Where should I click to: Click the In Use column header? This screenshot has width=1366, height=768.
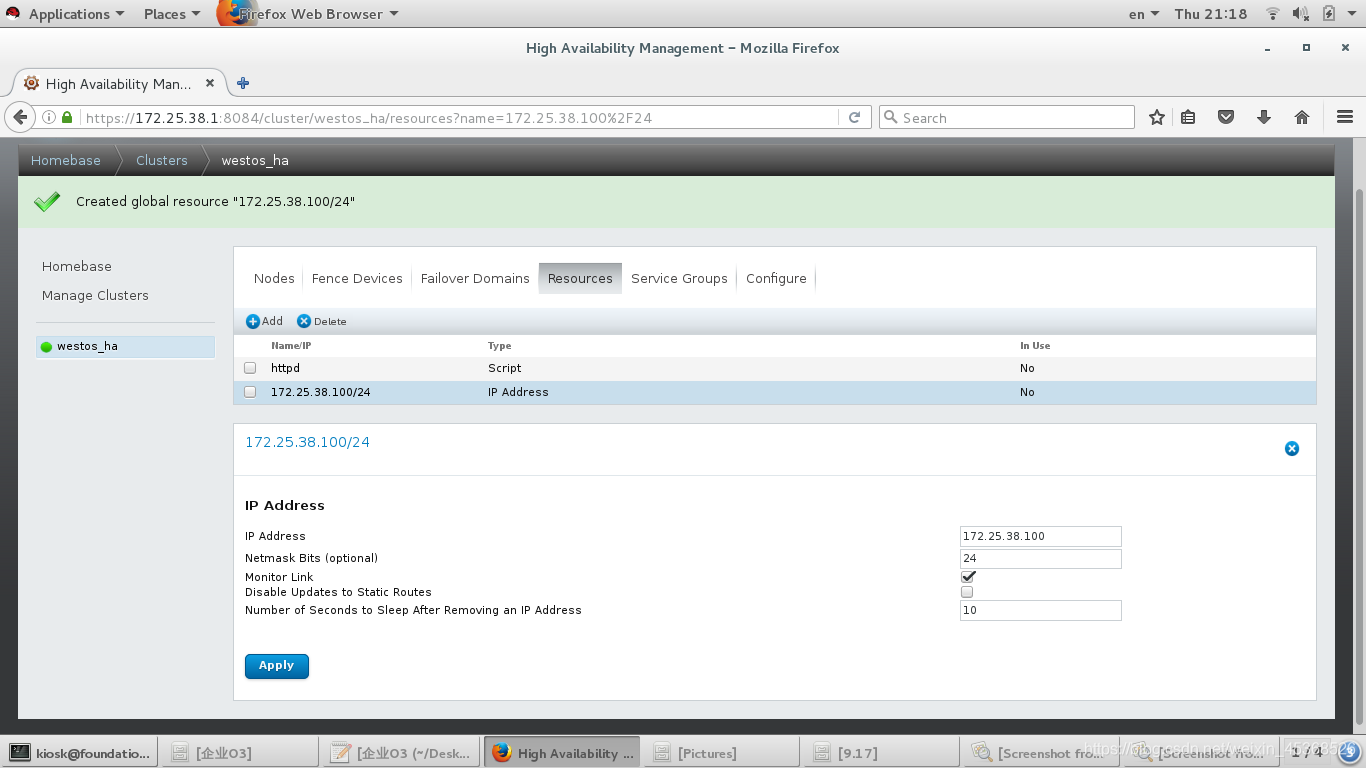click(1035, 345)
